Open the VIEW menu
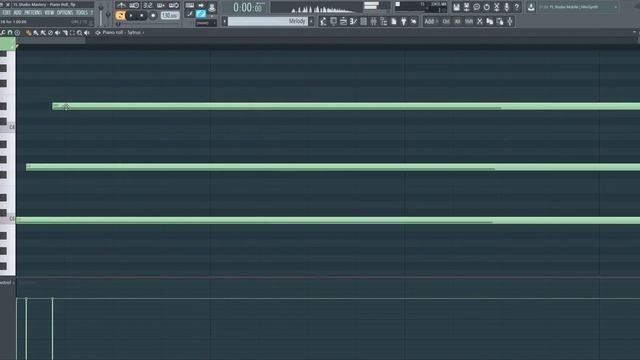This screenshot has height=360, width=640. (49, 13)
